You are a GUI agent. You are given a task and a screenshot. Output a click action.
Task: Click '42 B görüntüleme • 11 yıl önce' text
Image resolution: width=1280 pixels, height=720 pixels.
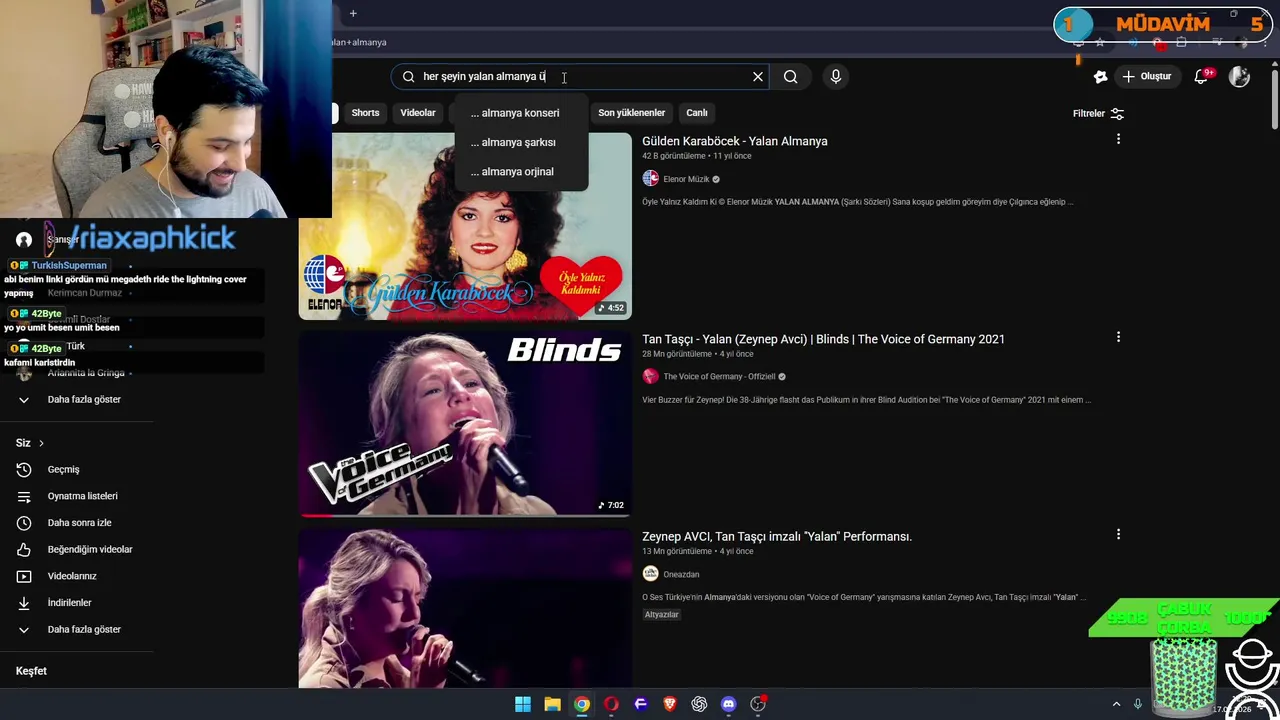pos(696,156)
